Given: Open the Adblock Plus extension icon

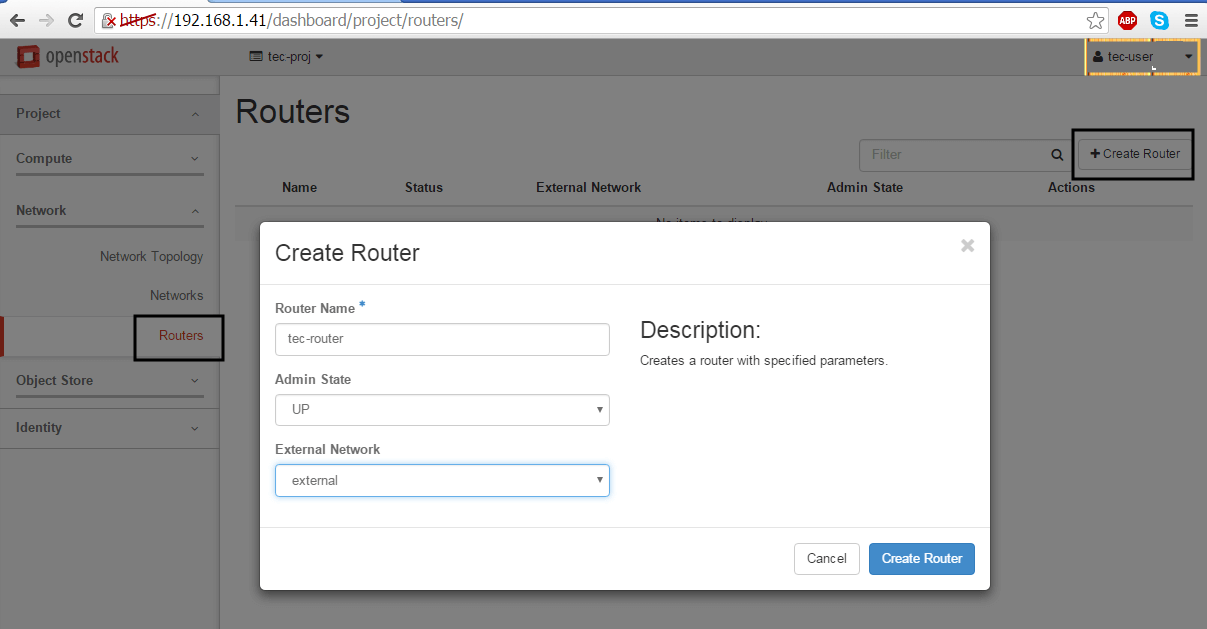Looking at the screenshot, I should click(1128, 20).
